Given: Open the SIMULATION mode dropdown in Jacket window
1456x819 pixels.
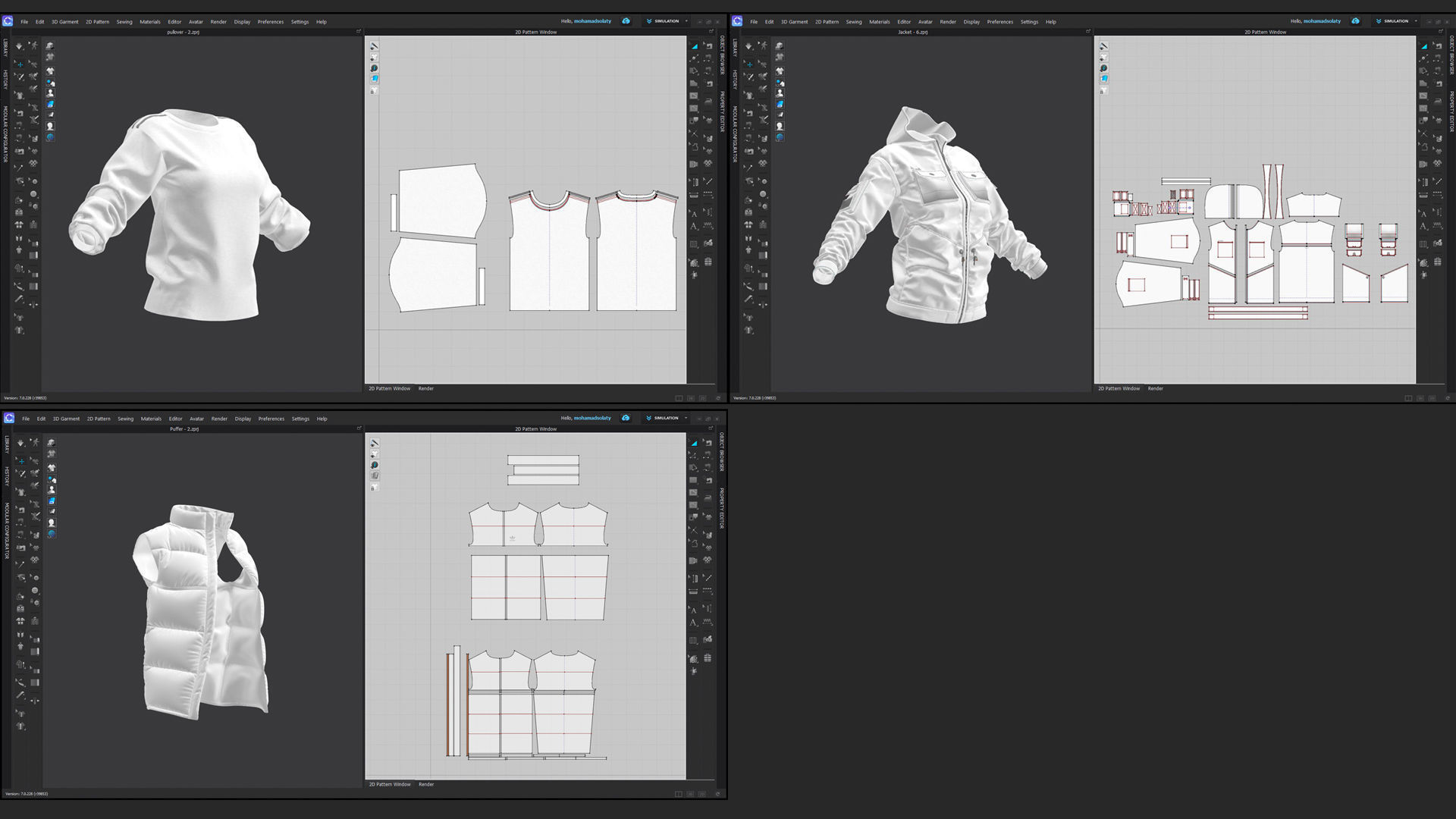Looking at the screenshot, I should coord(1415,21).
